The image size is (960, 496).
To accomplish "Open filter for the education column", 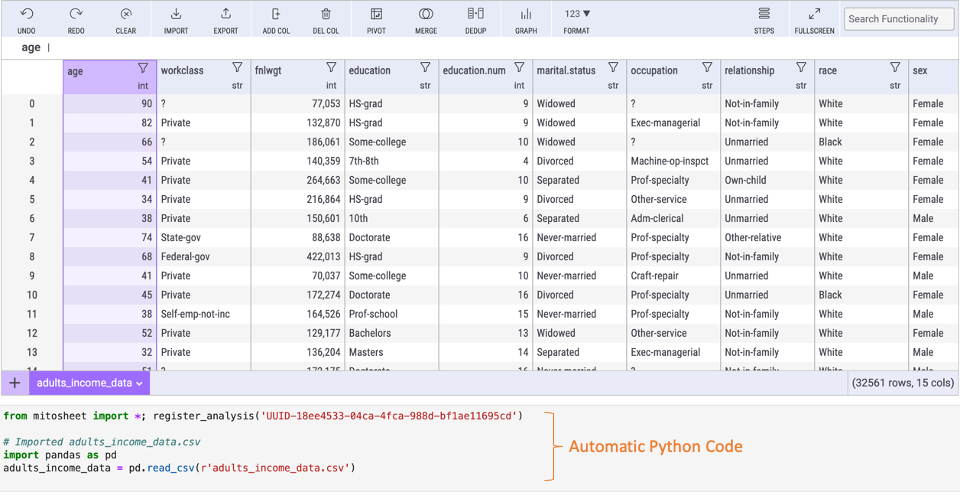I will (x=425, y=68).
